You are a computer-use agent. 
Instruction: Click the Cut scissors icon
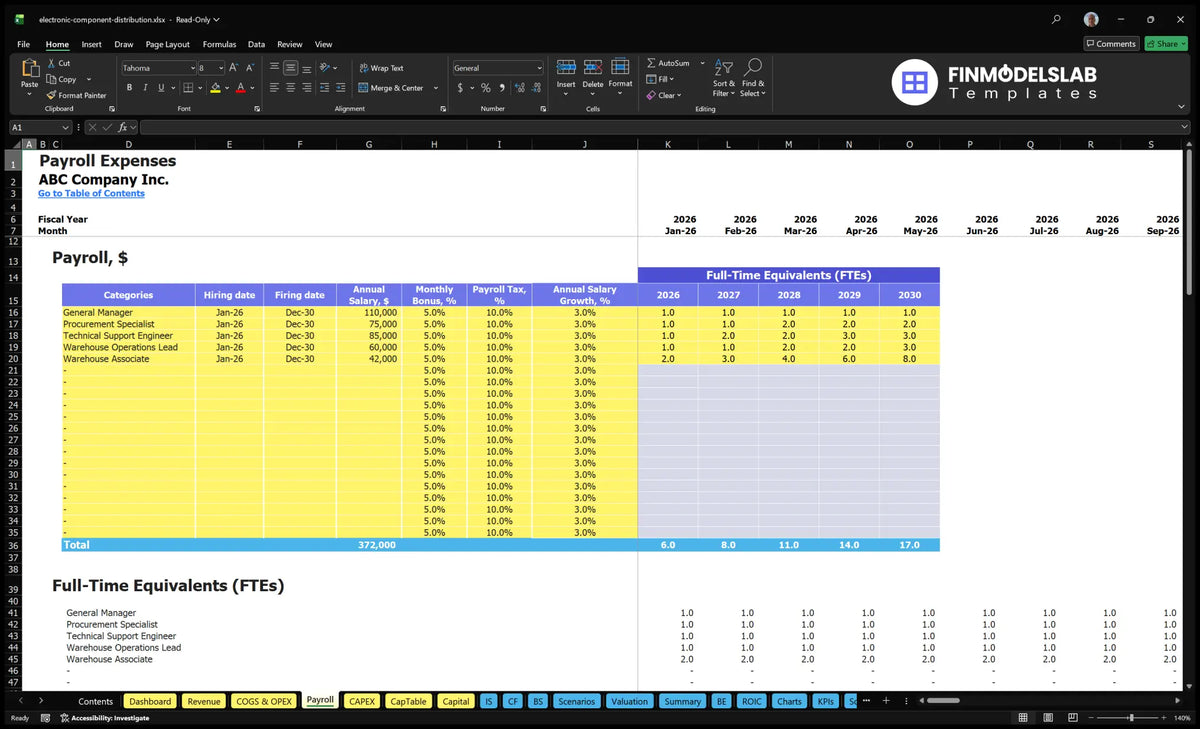tap(52, 63)
